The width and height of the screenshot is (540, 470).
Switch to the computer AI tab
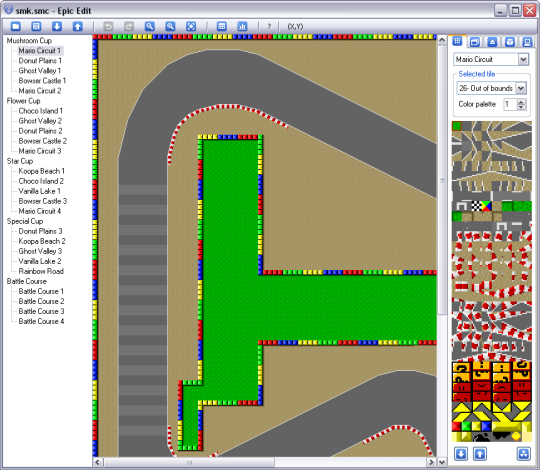(527, 42)
